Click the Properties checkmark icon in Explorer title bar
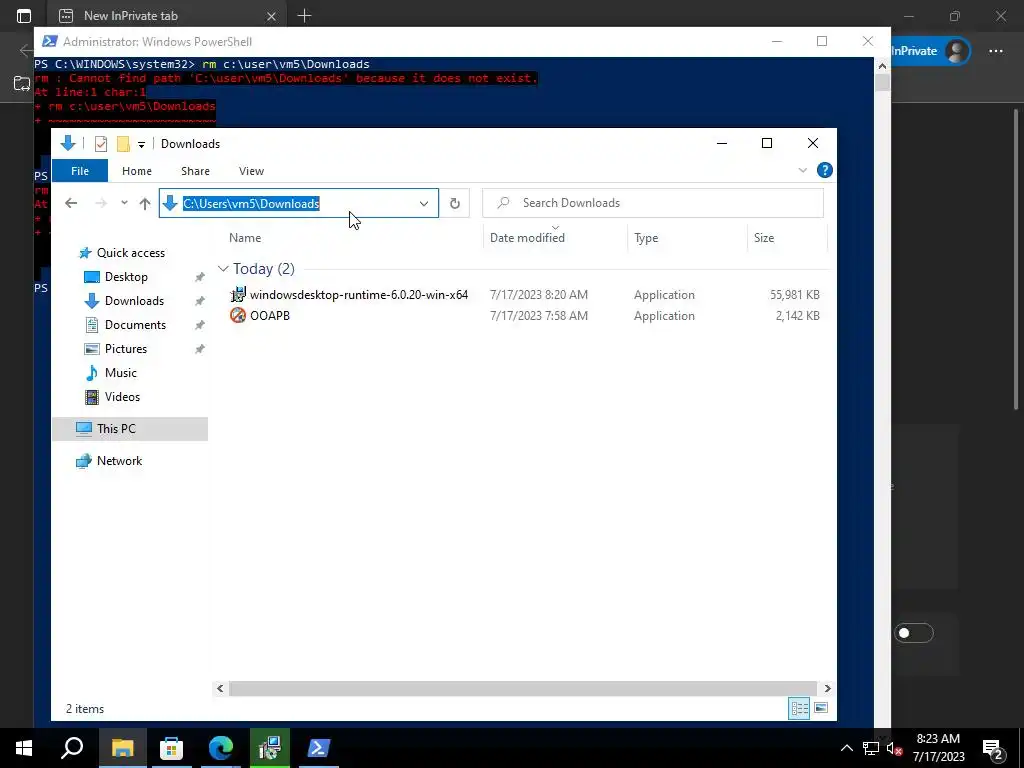1024x768 pixels. (101, 144)
